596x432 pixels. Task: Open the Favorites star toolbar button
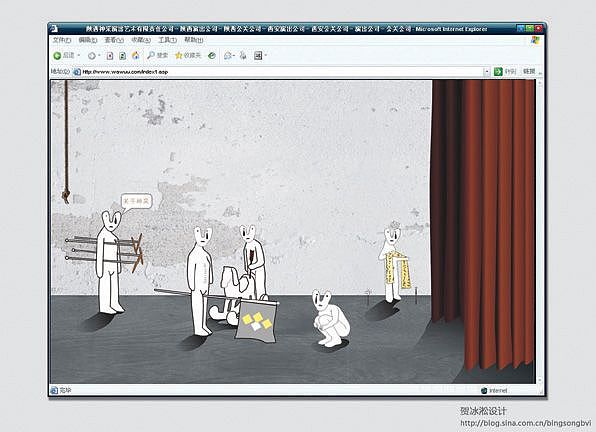pos(188,55)
